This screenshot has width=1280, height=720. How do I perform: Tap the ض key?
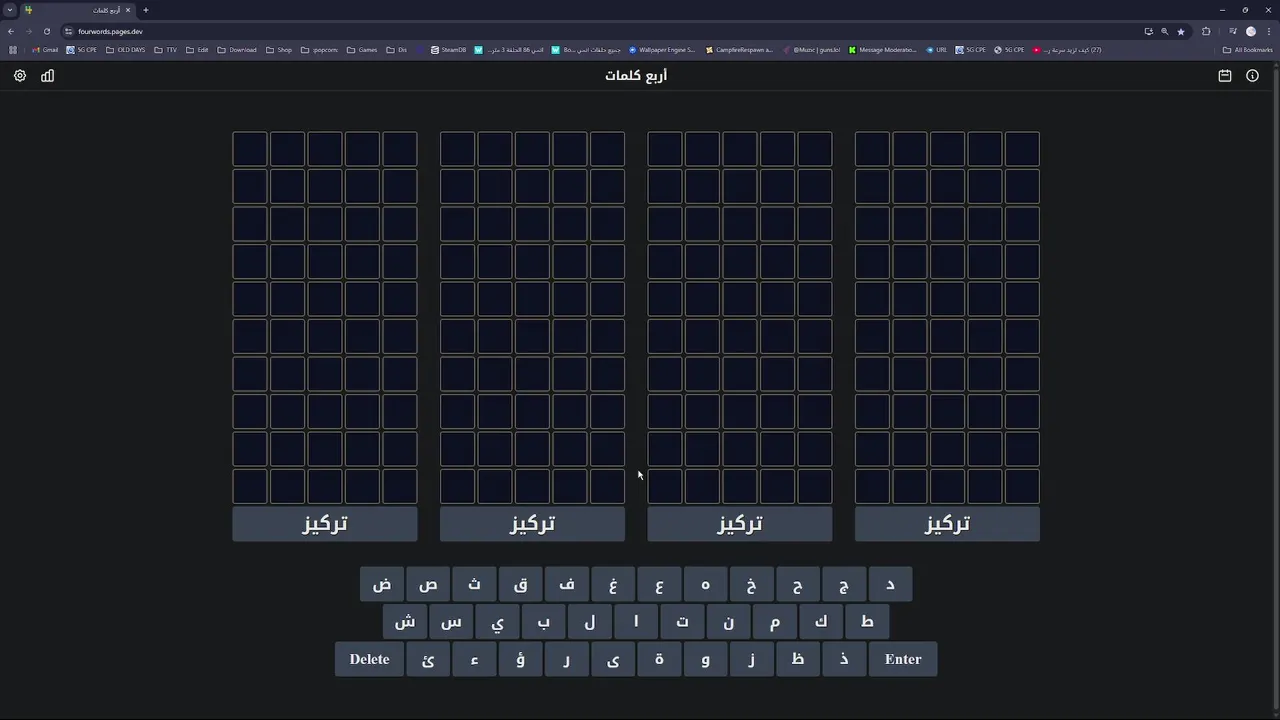point(382,584)
